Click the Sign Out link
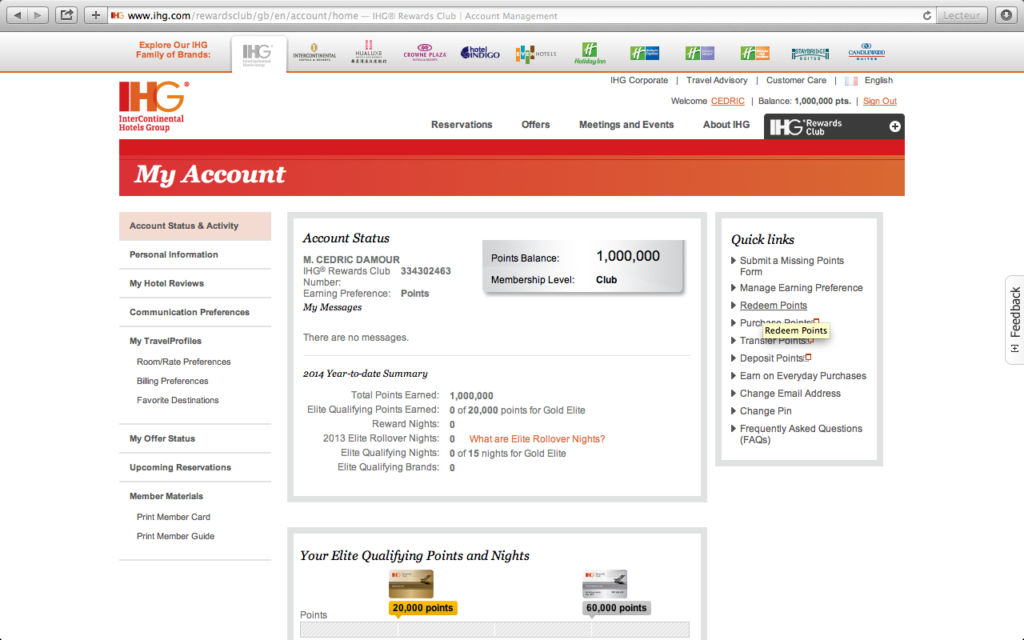Screen dimensions: 1024x640 pos(880,101)
